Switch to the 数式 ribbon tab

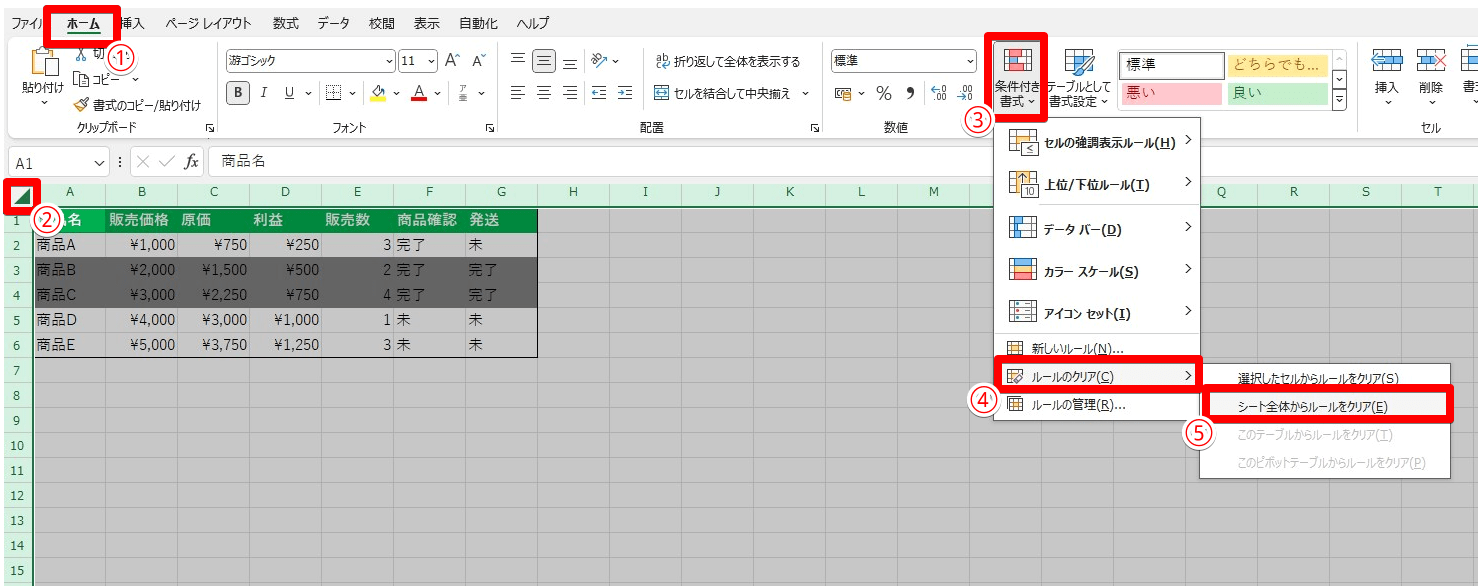point(285,23)
